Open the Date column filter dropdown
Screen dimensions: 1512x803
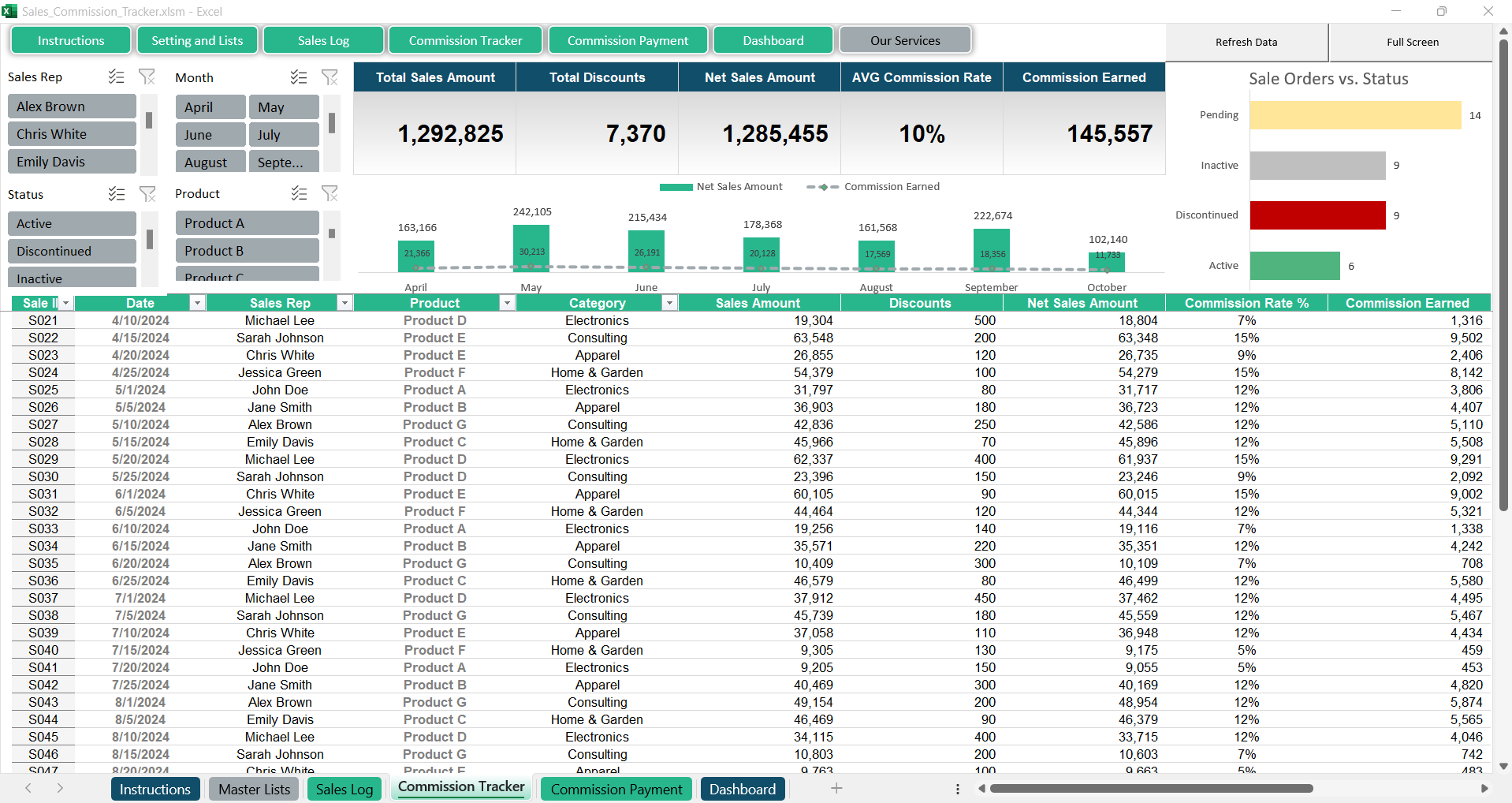point(197,303)
